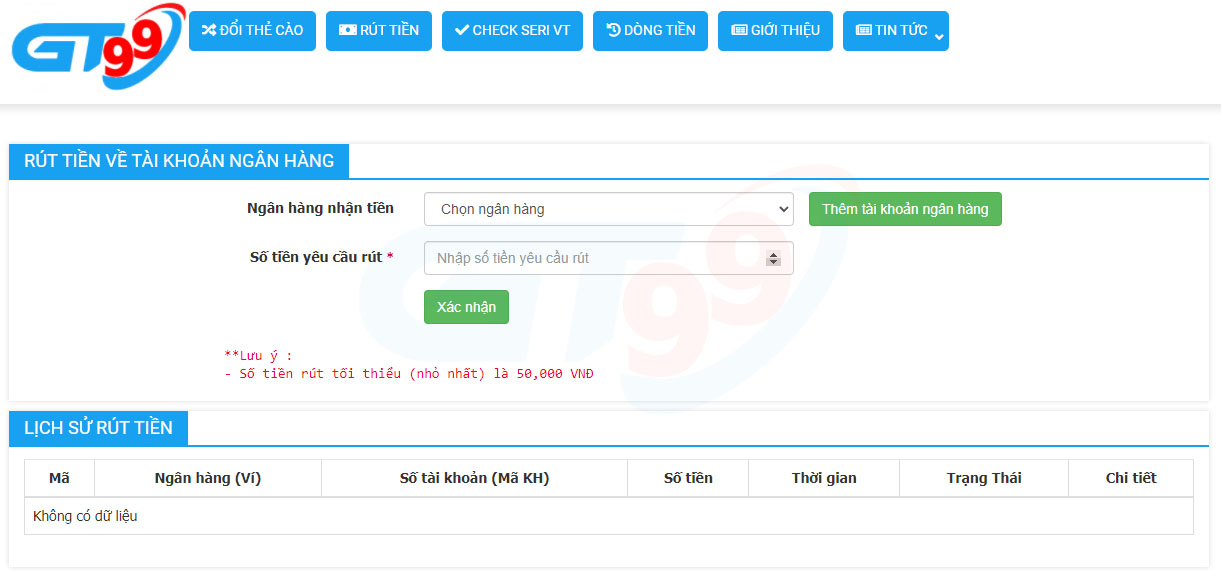The width and height of the screenshot is (1221, 580).
Task: Click the Số tiền yêu cầu rút label
Action: point(321,257)
